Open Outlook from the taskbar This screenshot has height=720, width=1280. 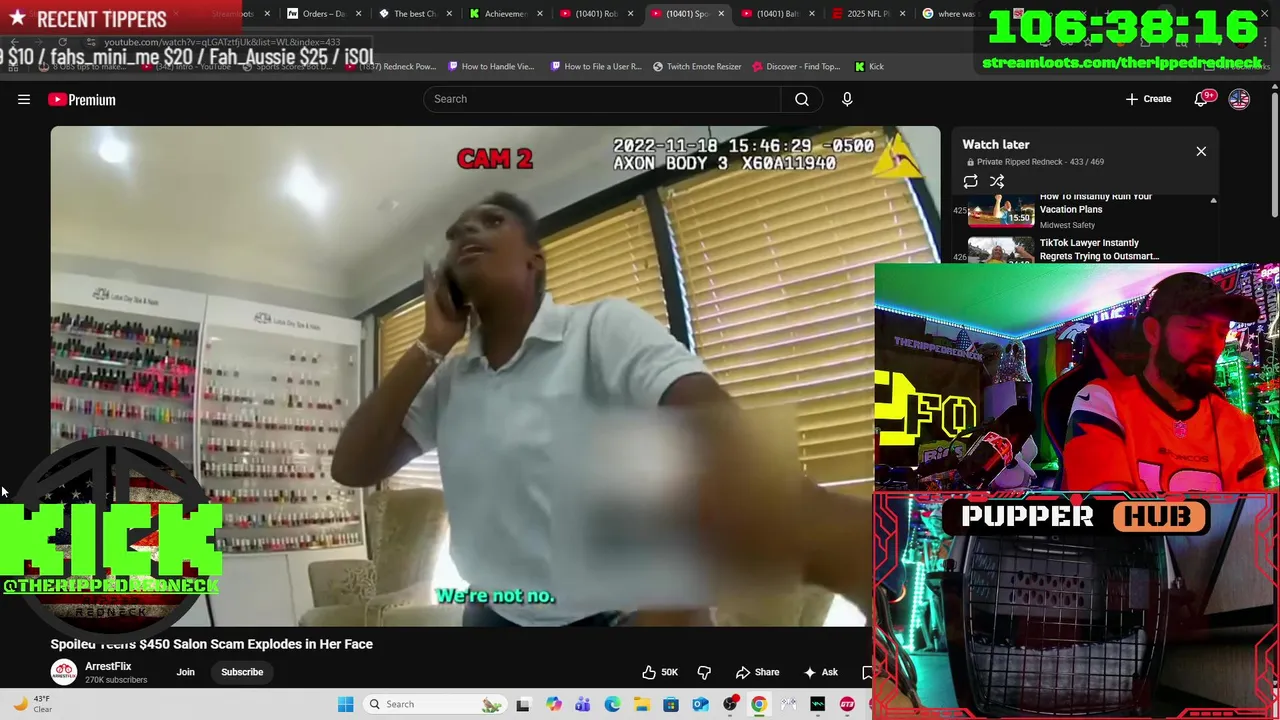(x=700, y=704)
